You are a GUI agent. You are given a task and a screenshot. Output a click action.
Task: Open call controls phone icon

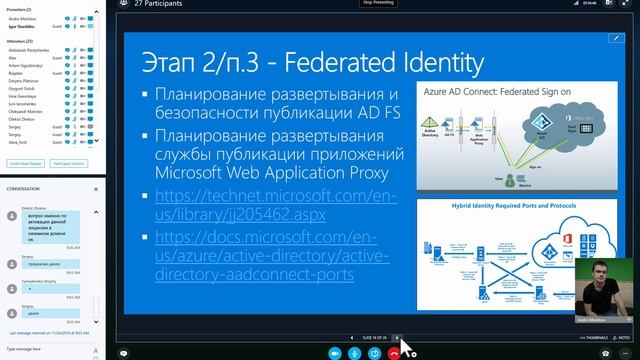605,353
